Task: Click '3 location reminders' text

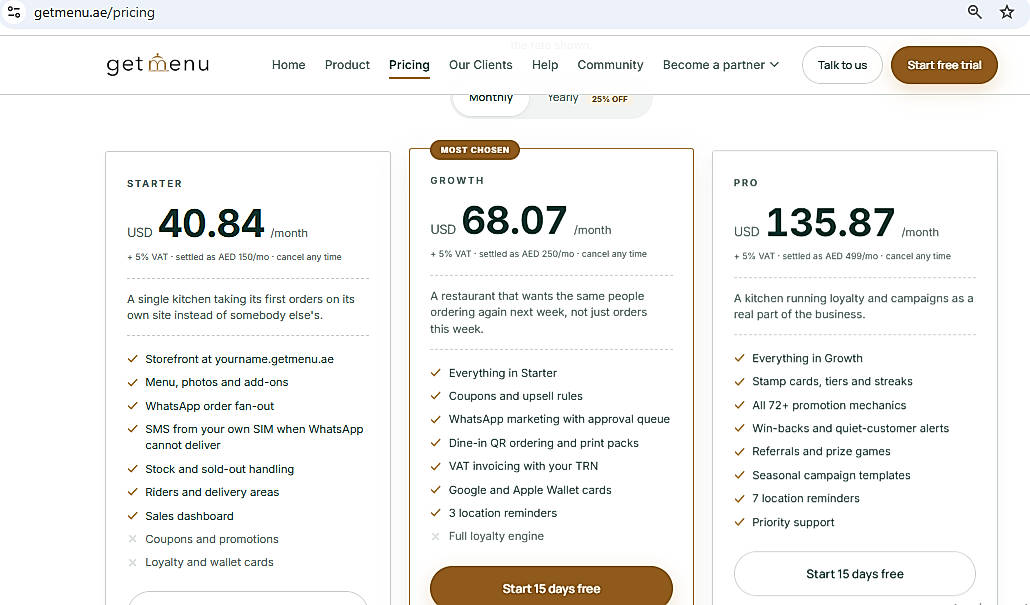Action: pyautogui.click(x=503, y=513)
